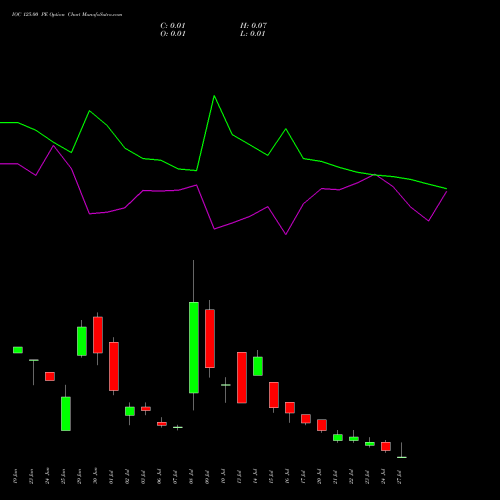Click the '08 Jul' date axis label

[191, 476]
